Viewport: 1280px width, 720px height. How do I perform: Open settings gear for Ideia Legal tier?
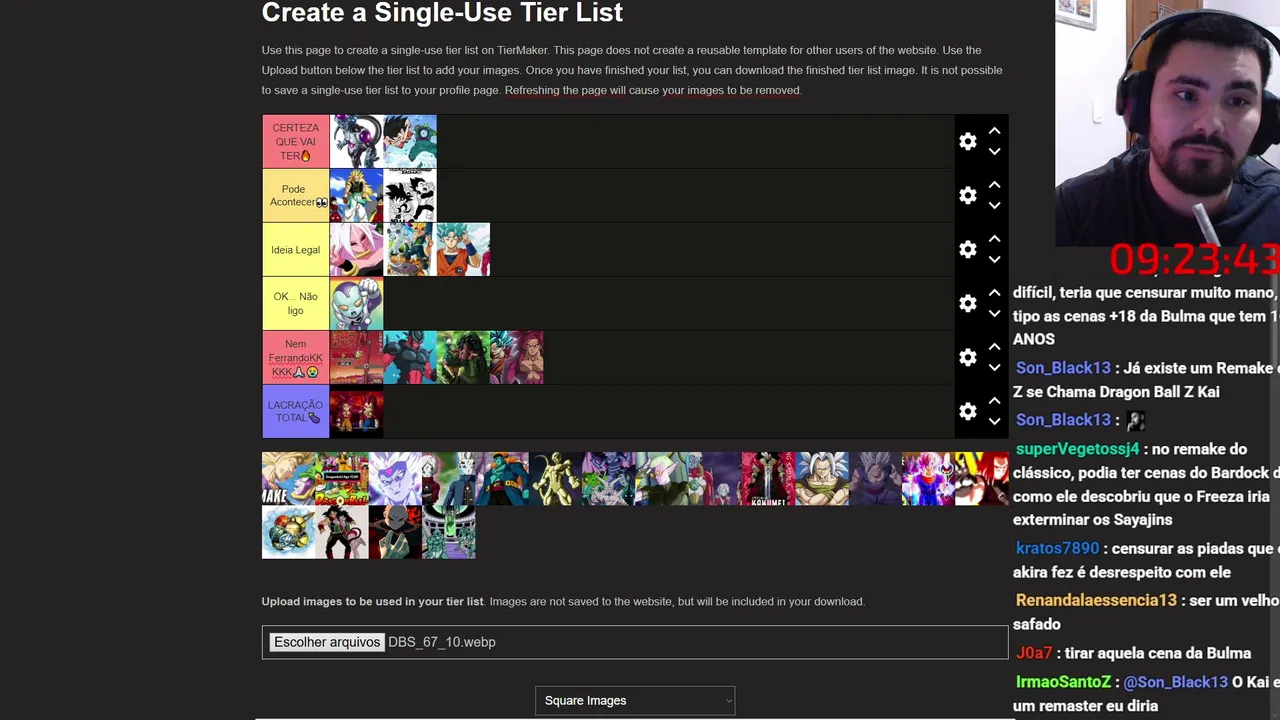967,250
